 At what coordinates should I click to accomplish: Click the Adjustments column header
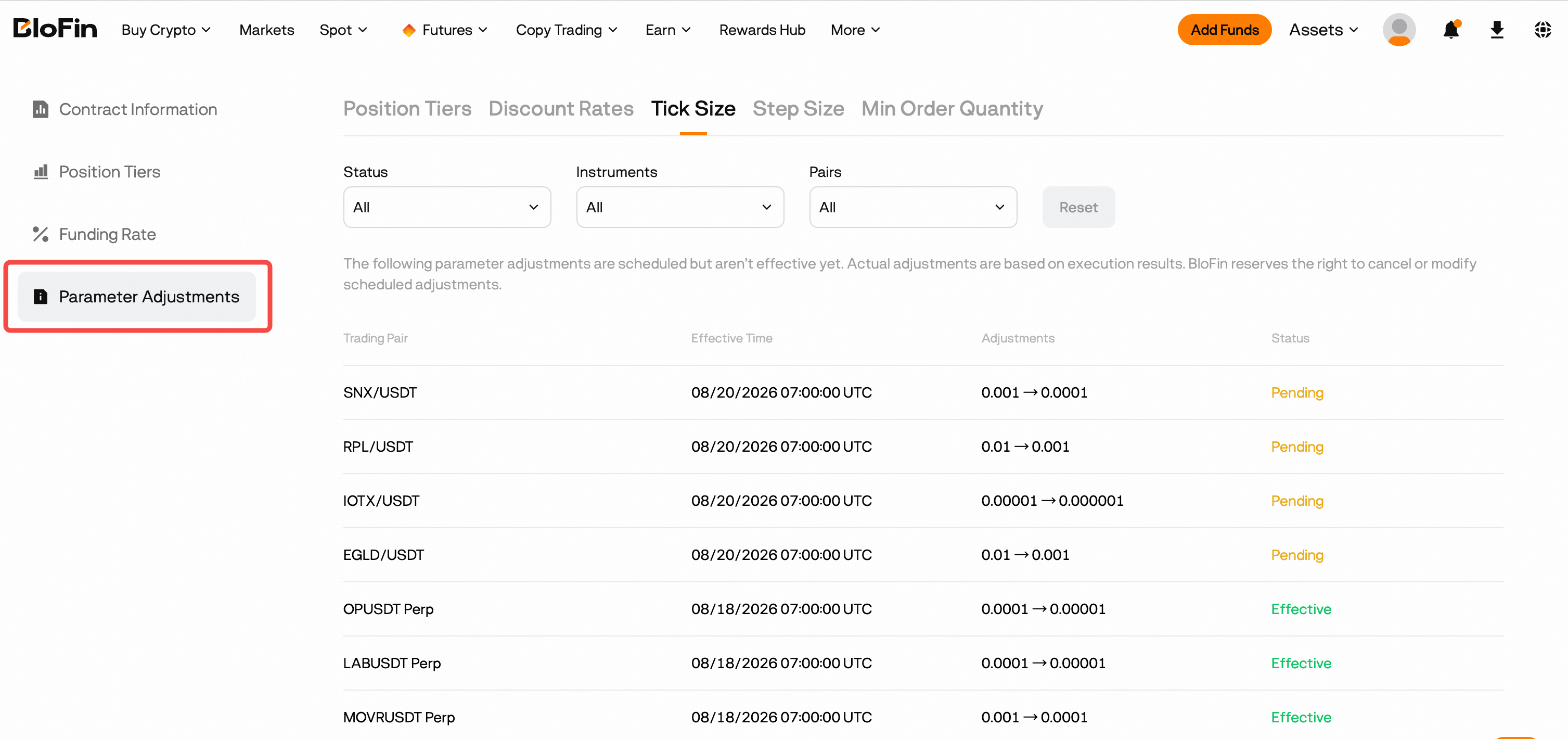pos(1018,338)
